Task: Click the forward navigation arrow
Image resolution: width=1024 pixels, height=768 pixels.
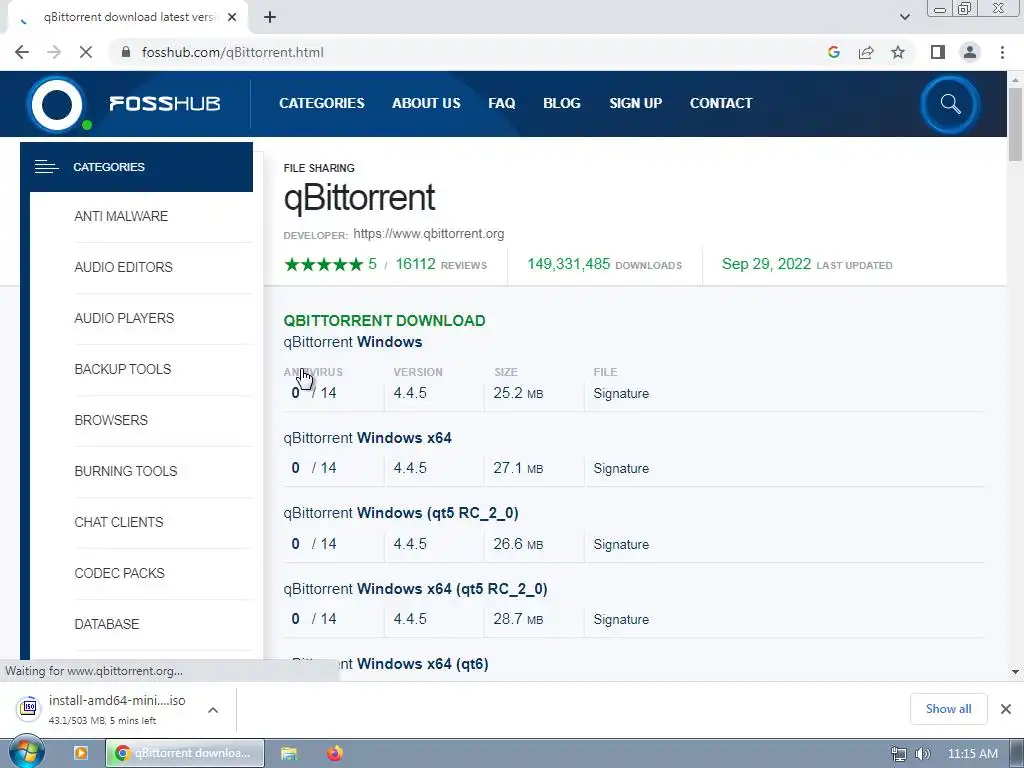Action: click(x=54, y=52)
